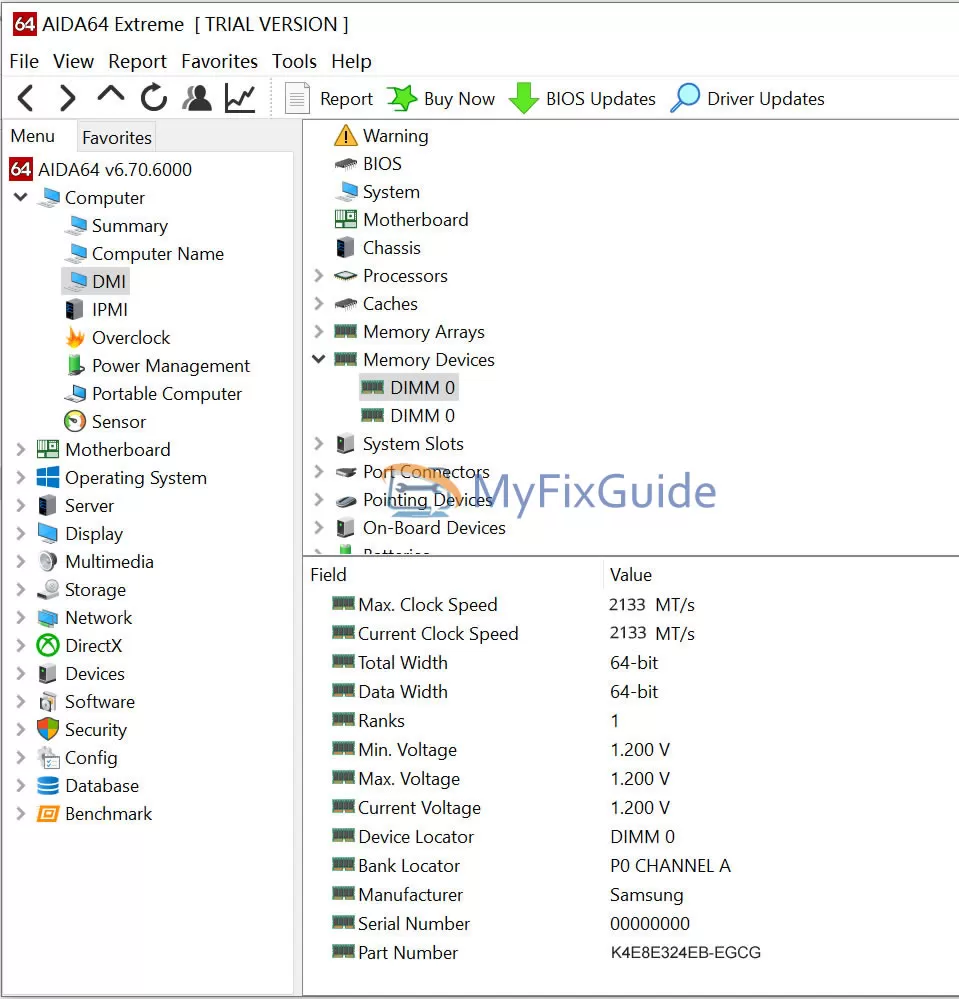
Task: Switch to the Menu tab
Action: 32,136
